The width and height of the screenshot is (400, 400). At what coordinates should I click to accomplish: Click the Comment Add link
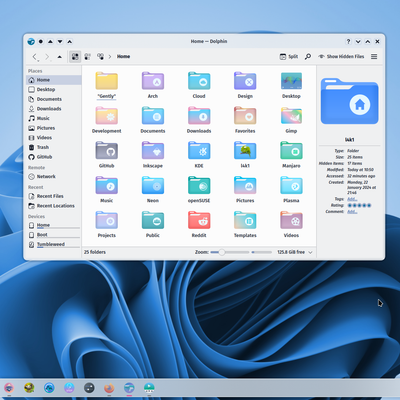(352, 211)
